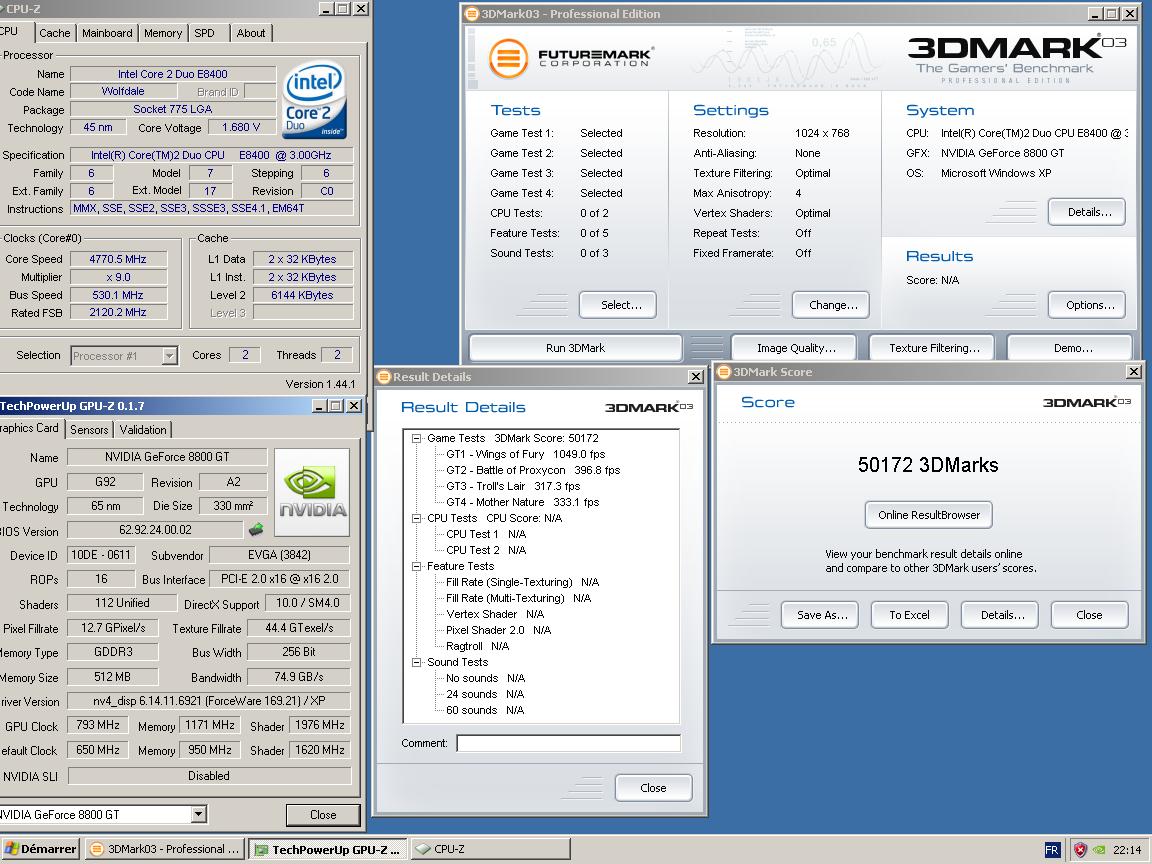Click the system clock 22:14
This screenshot has width=1152, height=864.
pyautogui.click(x=1127, y=850)
